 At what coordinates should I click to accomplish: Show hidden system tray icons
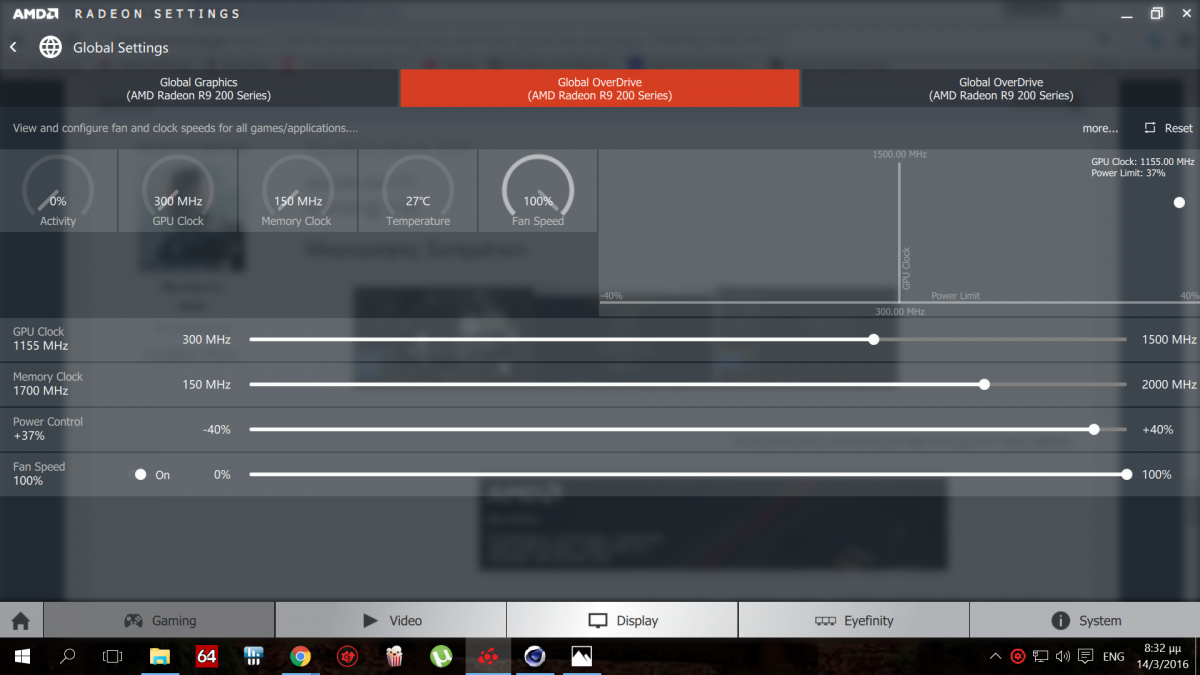click(995, 657)
